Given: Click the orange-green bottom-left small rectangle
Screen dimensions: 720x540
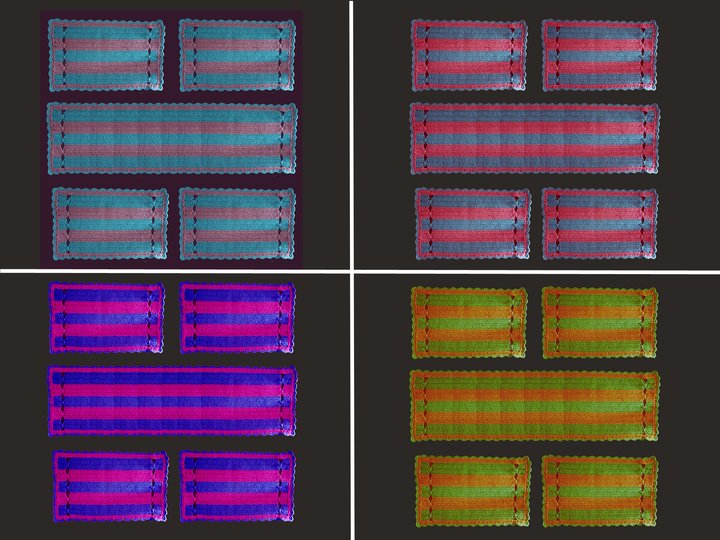Looking at the screenshot, I should pyautogui.click(x=472, y=487).
